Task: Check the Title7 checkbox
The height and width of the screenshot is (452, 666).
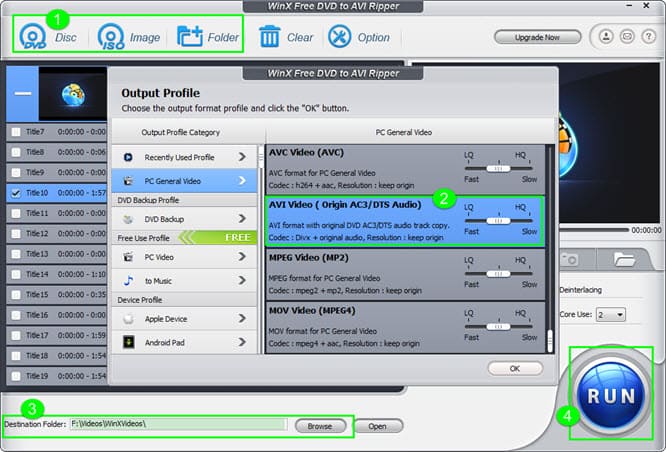Action: 16,132
